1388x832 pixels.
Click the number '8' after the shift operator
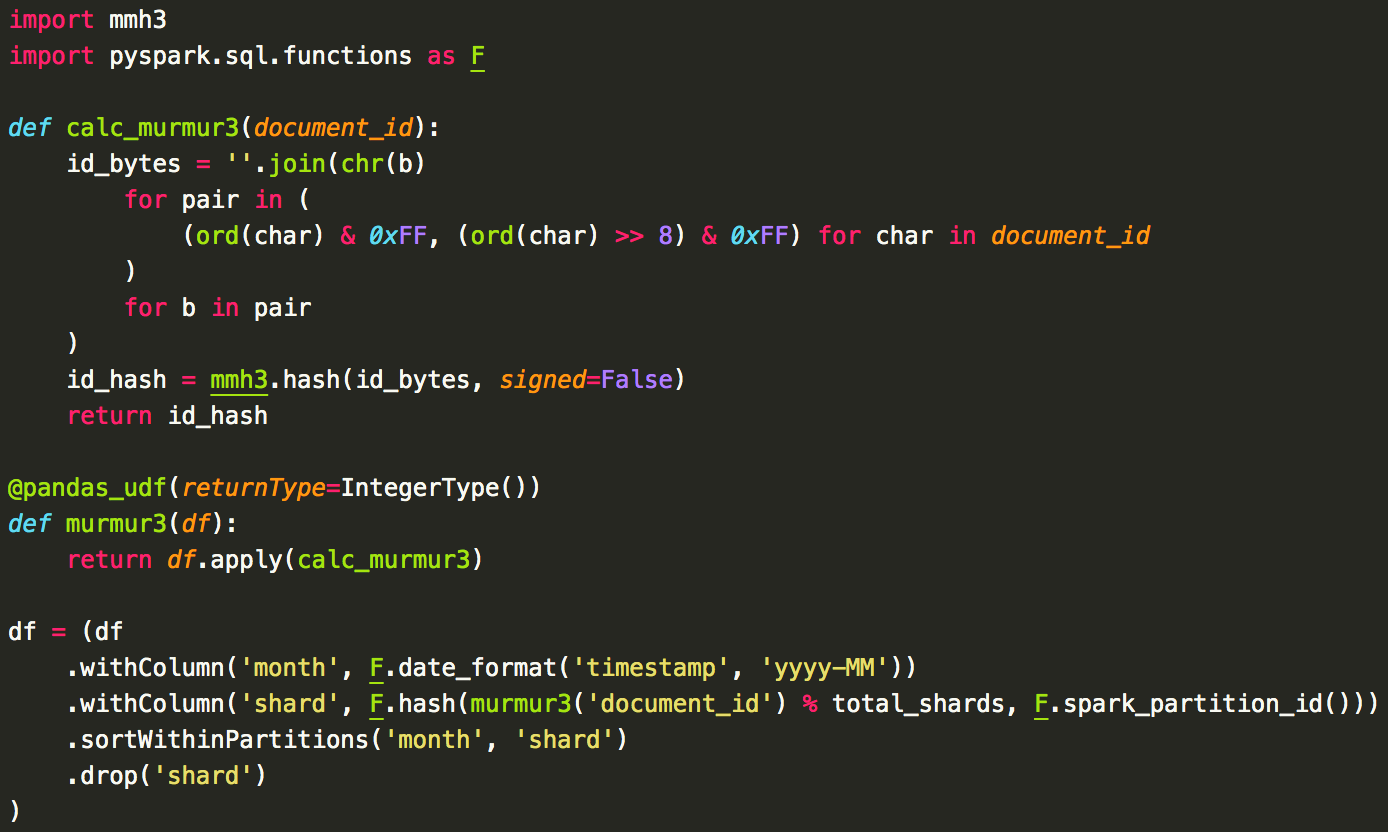click(x=665, y=236)
